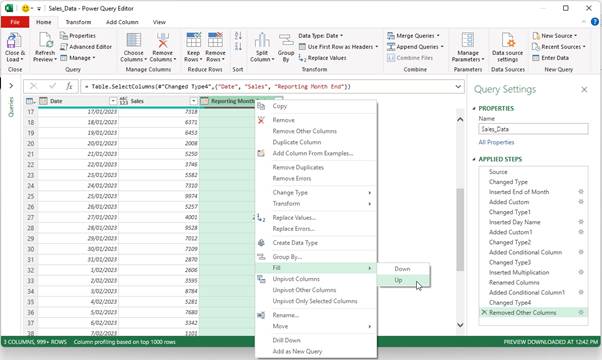Image resolution: width=602 pixels, height=360 pixels.
Task: Click the Keep Rows icon
Action: [193, 40]
